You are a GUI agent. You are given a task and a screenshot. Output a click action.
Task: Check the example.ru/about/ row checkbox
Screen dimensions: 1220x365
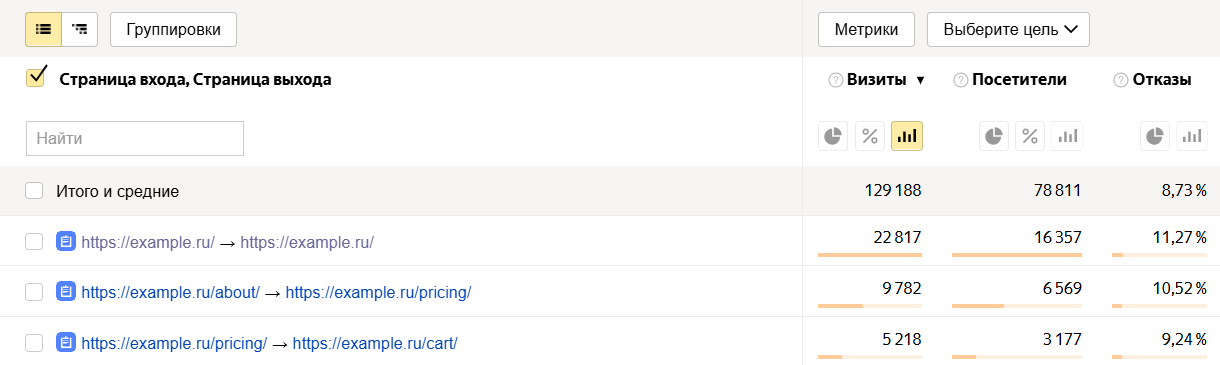[x=34, y=292]
